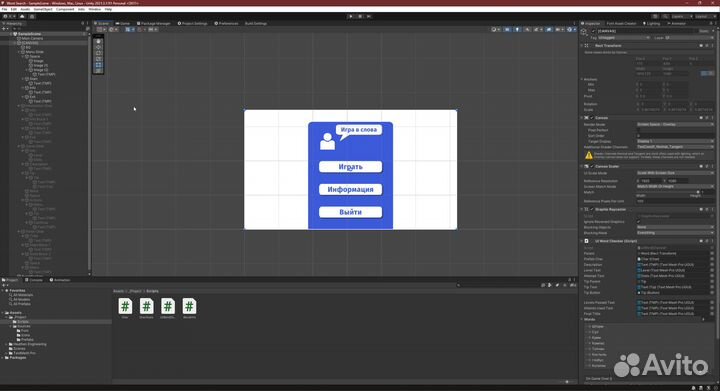
Task: Open the Window menu
Action: [x=94, y=9]
